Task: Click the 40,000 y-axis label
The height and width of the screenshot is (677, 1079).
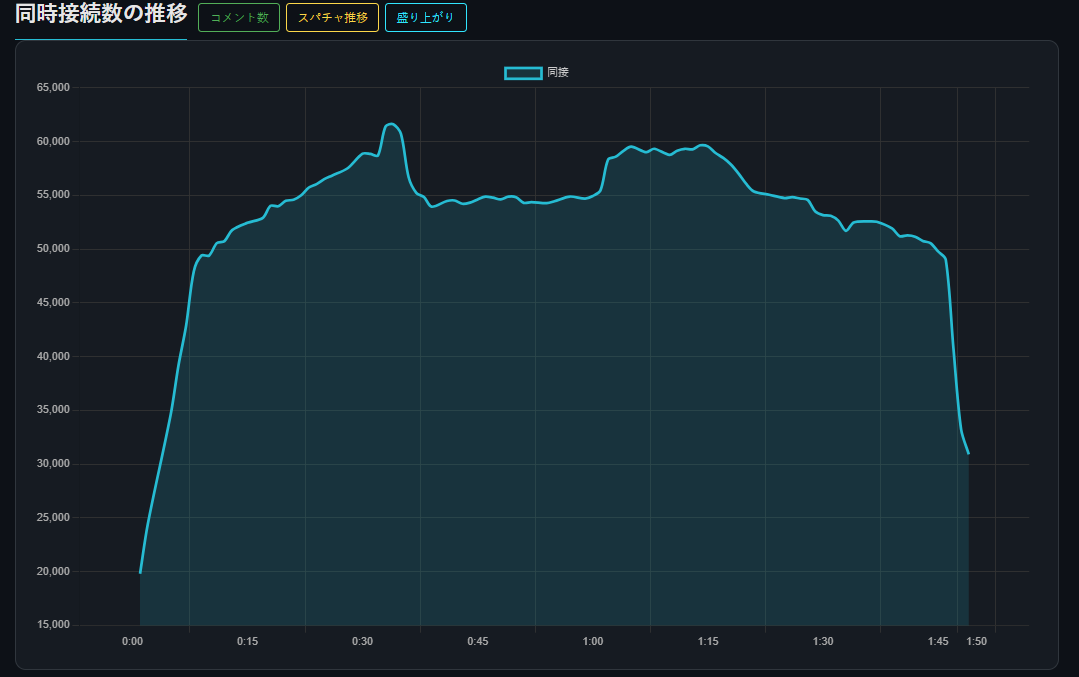Action: tap(53, 356)
